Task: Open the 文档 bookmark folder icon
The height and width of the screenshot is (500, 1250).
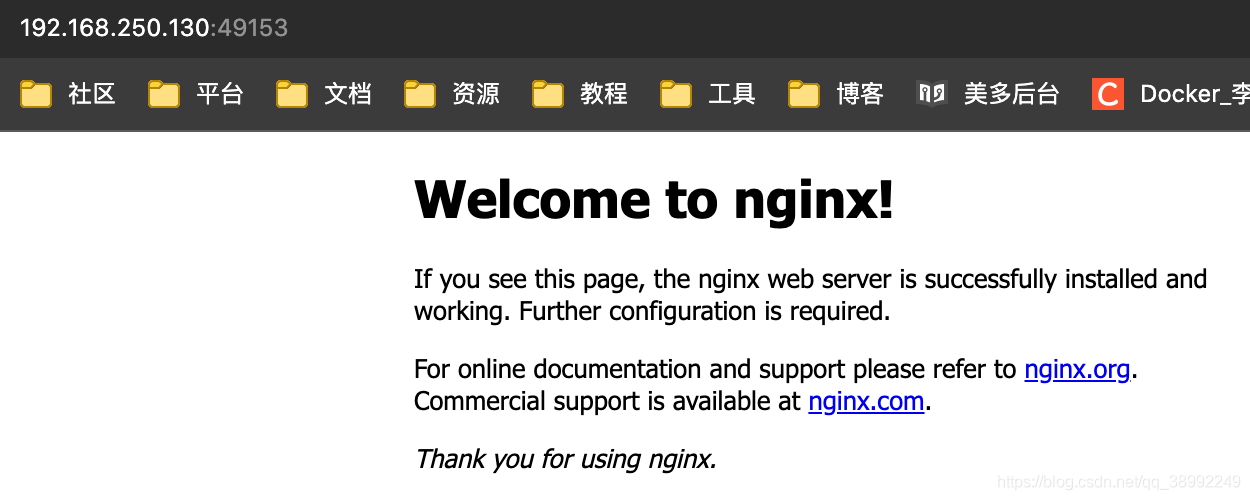Action: [x=292, y=94]
